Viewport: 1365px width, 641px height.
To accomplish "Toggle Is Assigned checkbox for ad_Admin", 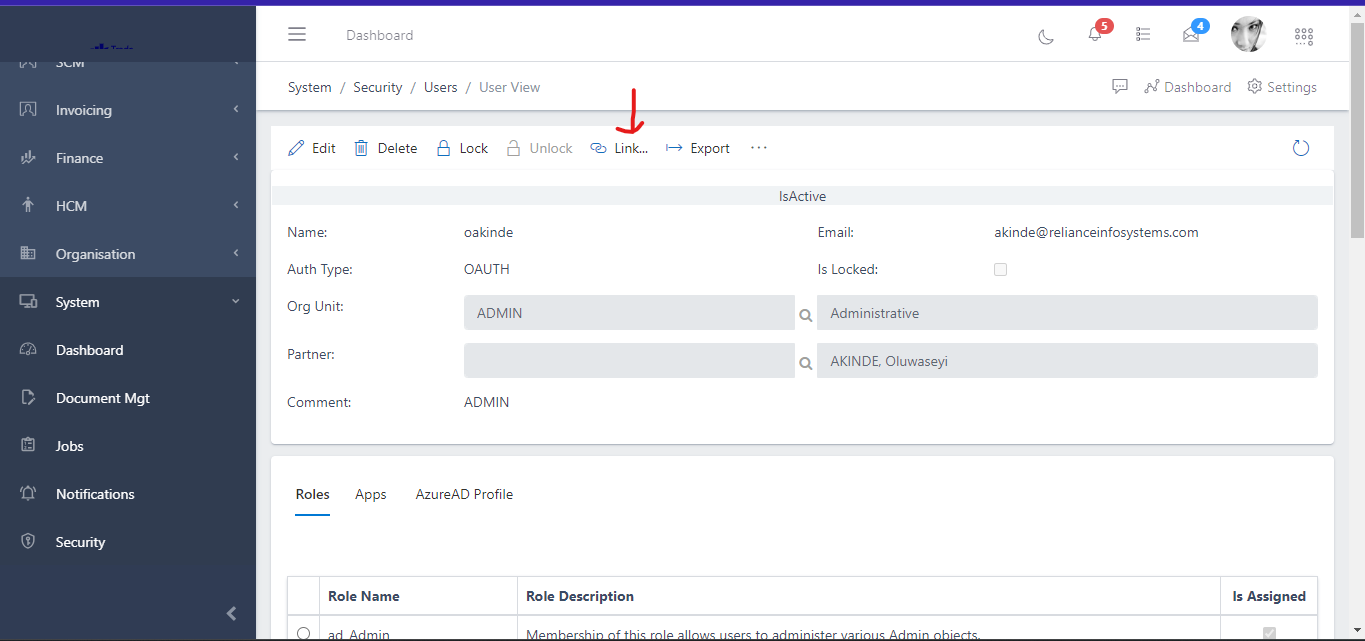I will [1269, 632].
